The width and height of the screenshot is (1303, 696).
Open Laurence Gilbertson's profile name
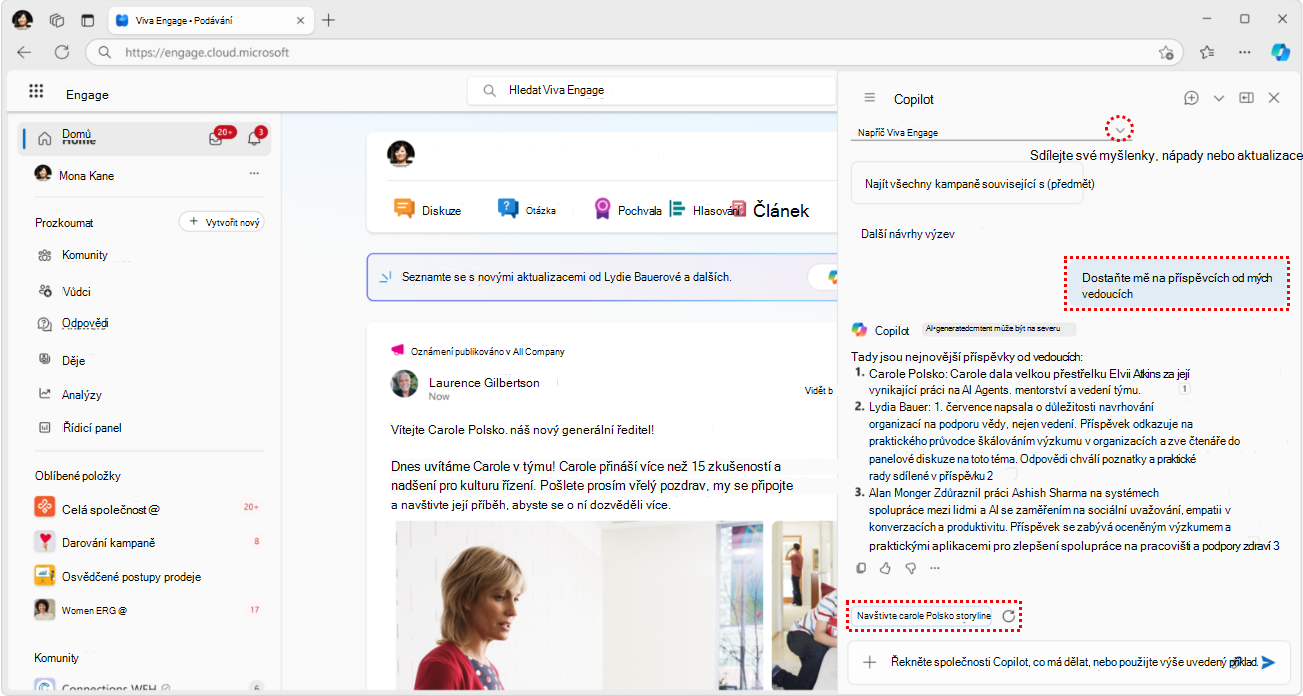click(484, 382)
